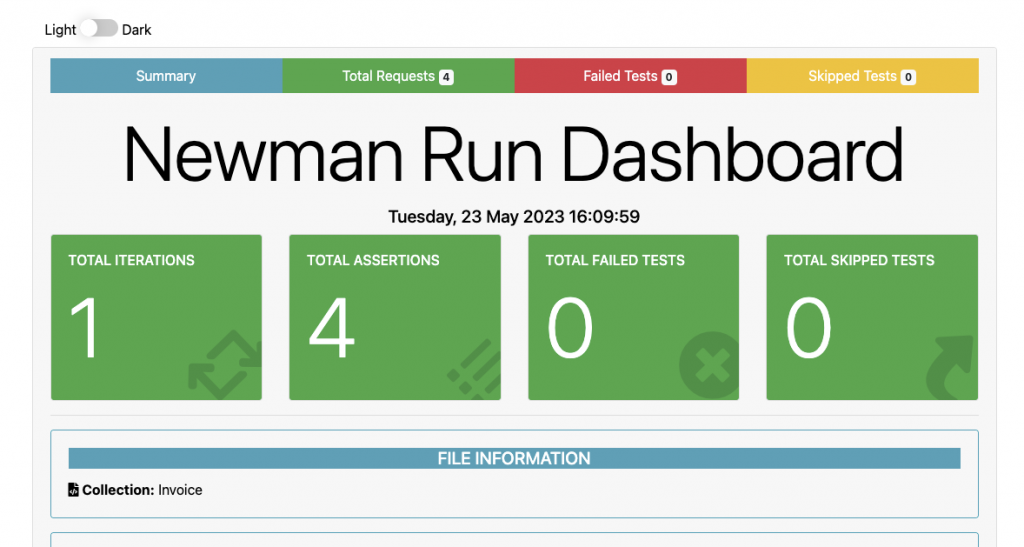The height and width of the screenshot is (547, 1024).
Task: Click the Light theme label
Action: click(x=60, y=30)
